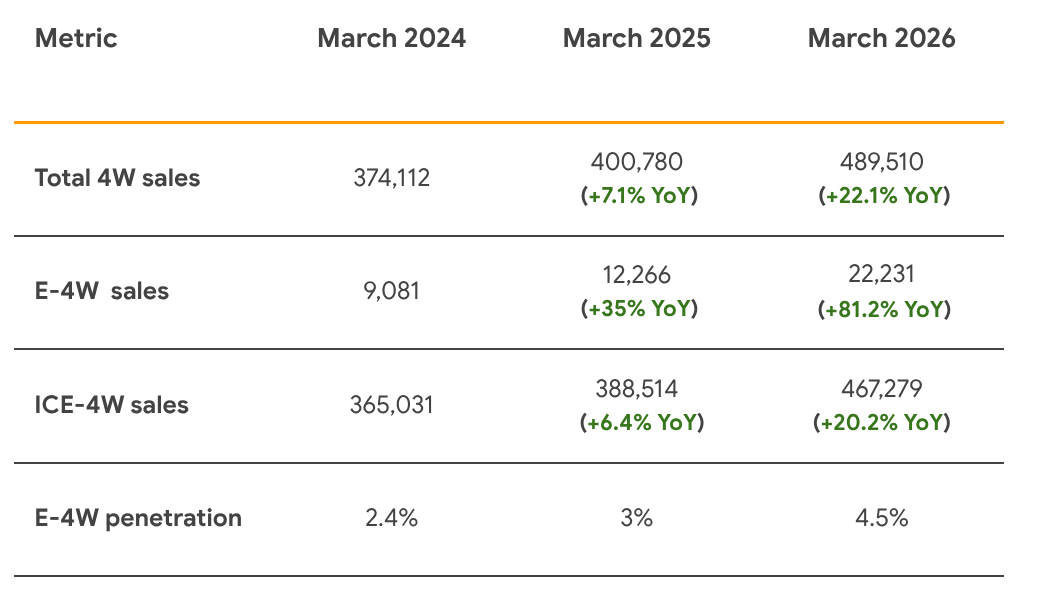Click the +22.1% YoY growth label
This screenshot has height=594, width=1038.
pos(882,196)
